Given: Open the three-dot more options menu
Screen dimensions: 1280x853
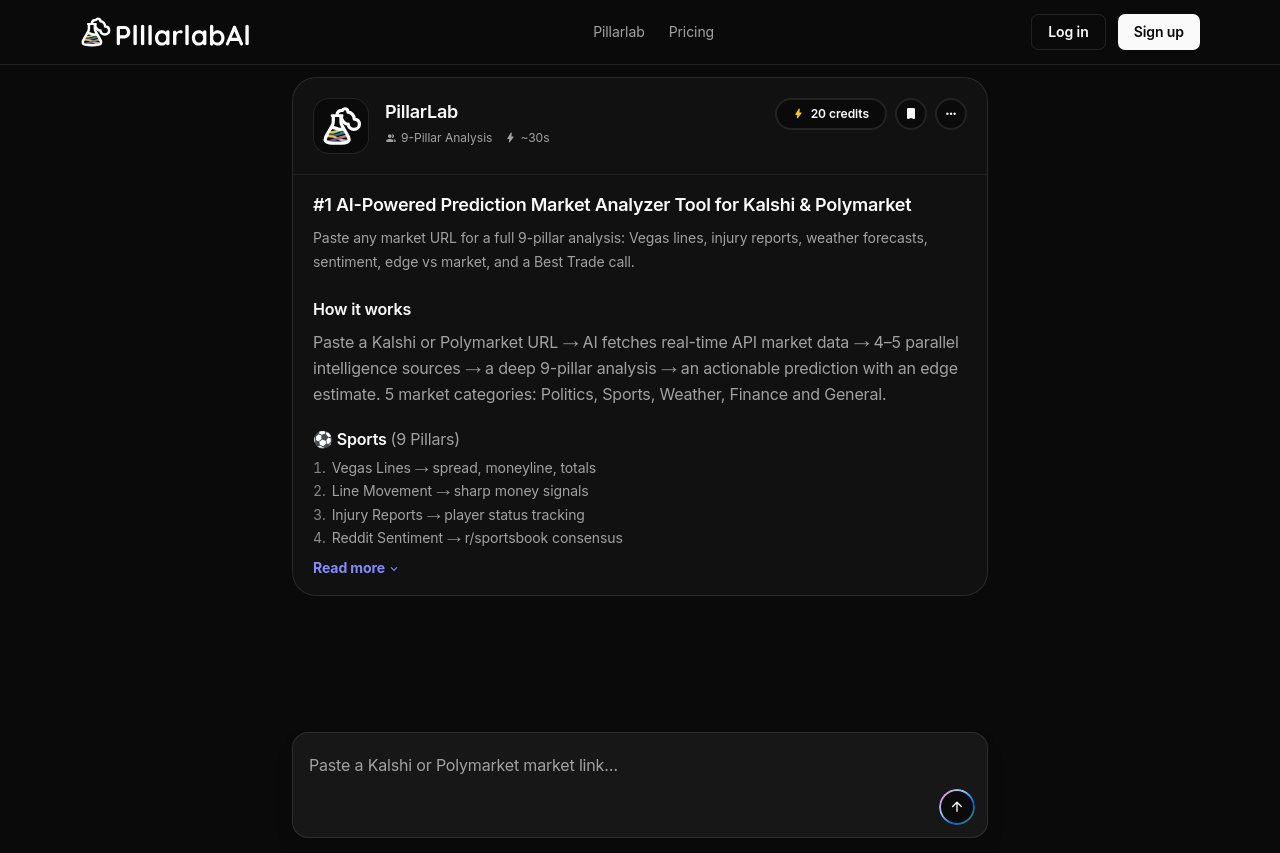Looking at the screenshot, I should coord(951,114).
